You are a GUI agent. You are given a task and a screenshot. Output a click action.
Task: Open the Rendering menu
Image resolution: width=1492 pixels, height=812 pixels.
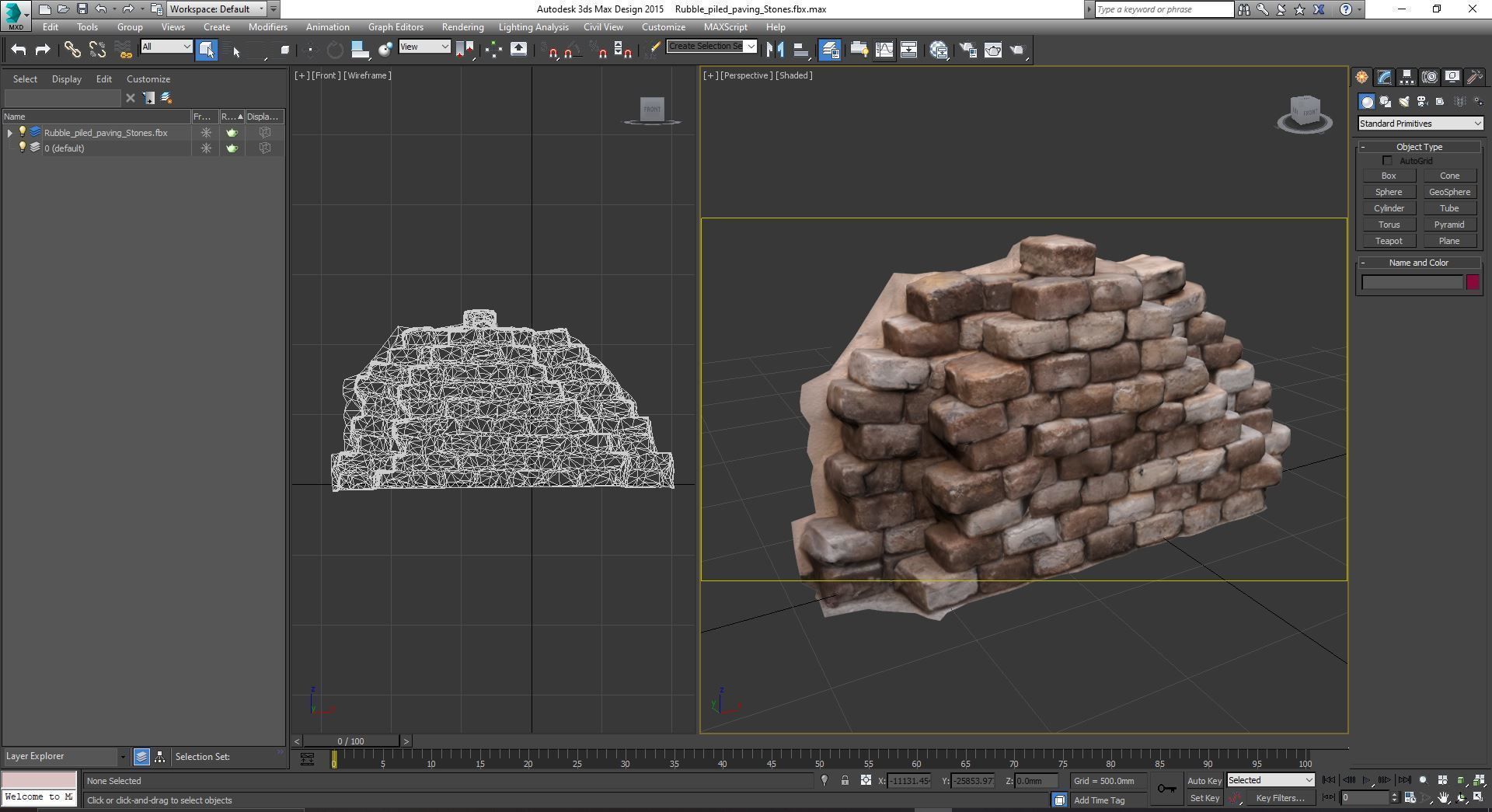click(462, 27)
